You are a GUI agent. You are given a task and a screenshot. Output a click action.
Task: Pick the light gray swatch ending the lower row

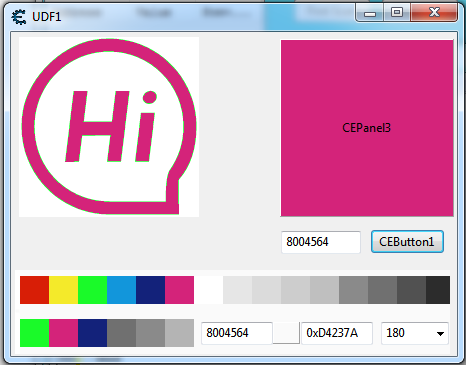(179, 333)
